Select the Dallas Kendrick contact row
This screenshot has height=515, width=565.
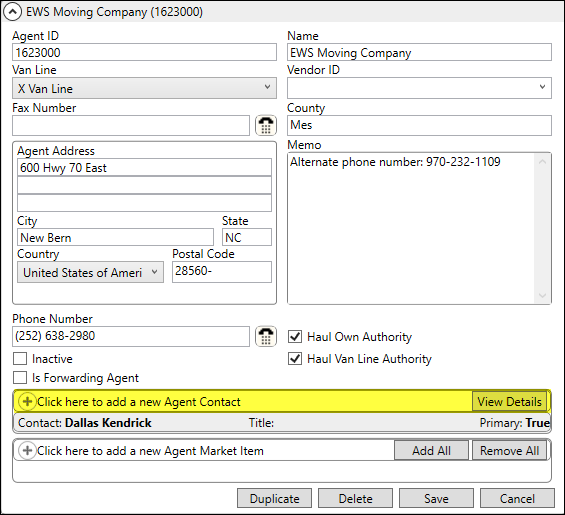click(x=282, y=422)
